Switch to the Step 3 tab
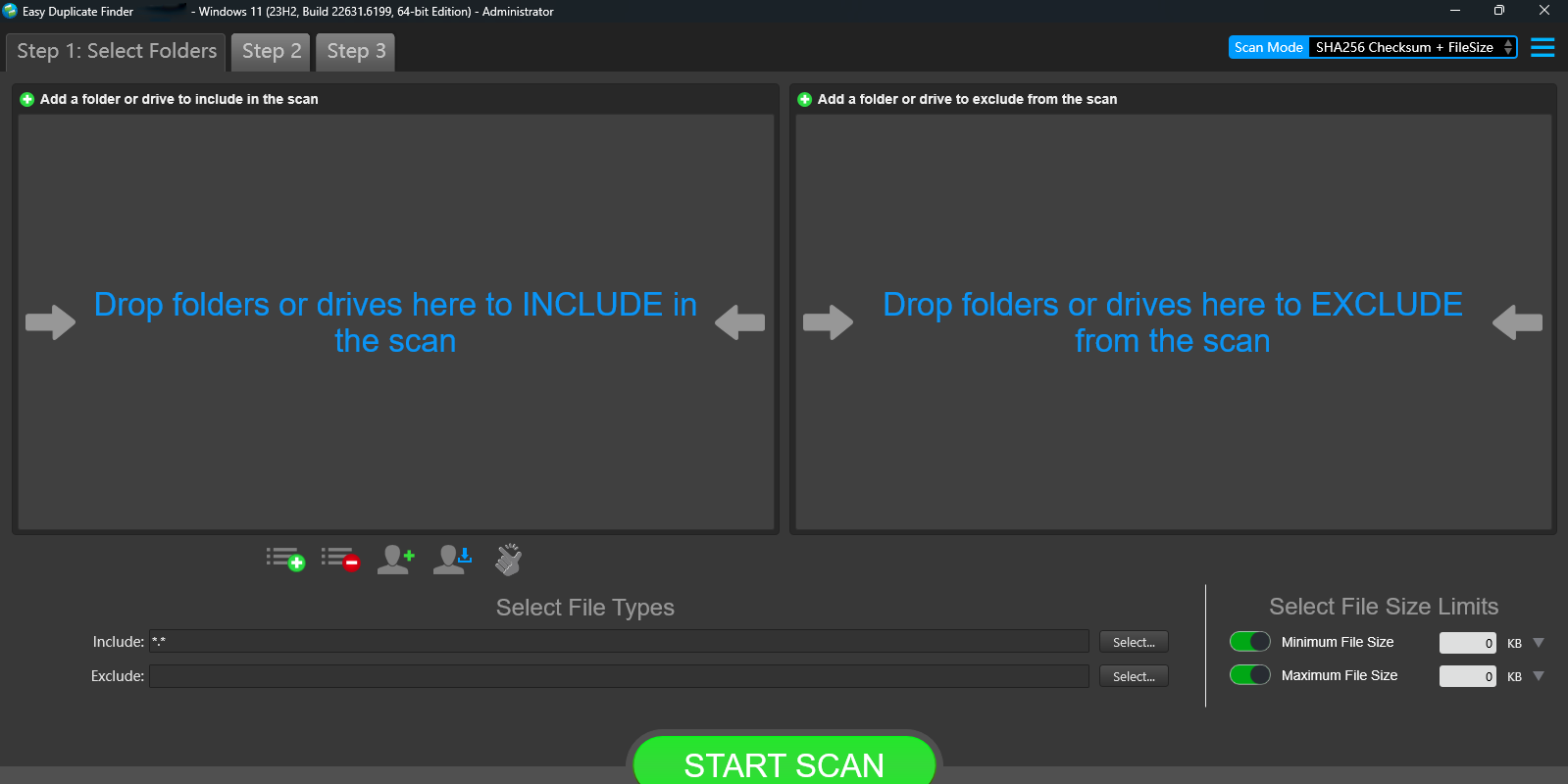The height and width of the screenshot is (784, 1568). click(x=355, y=51)
